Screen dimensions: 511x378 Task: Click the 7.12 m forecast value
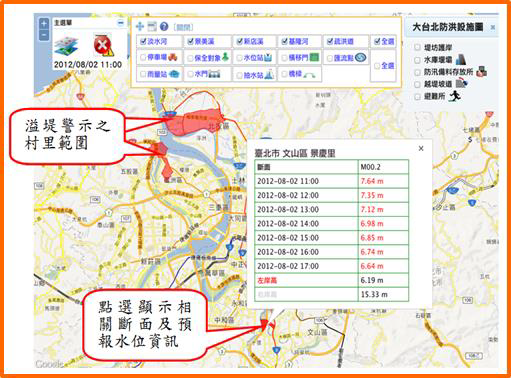tap(372, 209)
